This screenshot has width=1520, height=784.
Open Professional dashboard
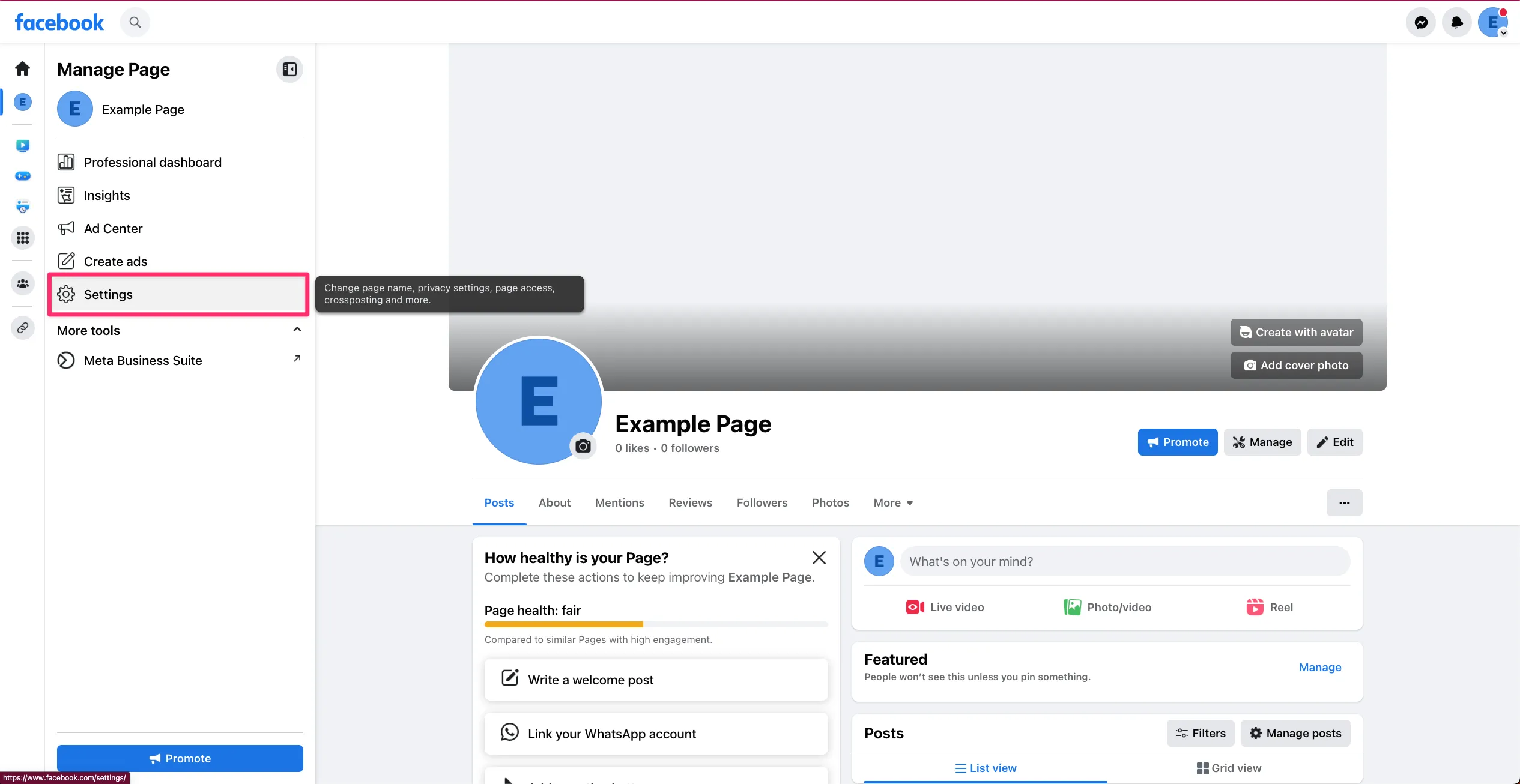click(x=180, y=162)
